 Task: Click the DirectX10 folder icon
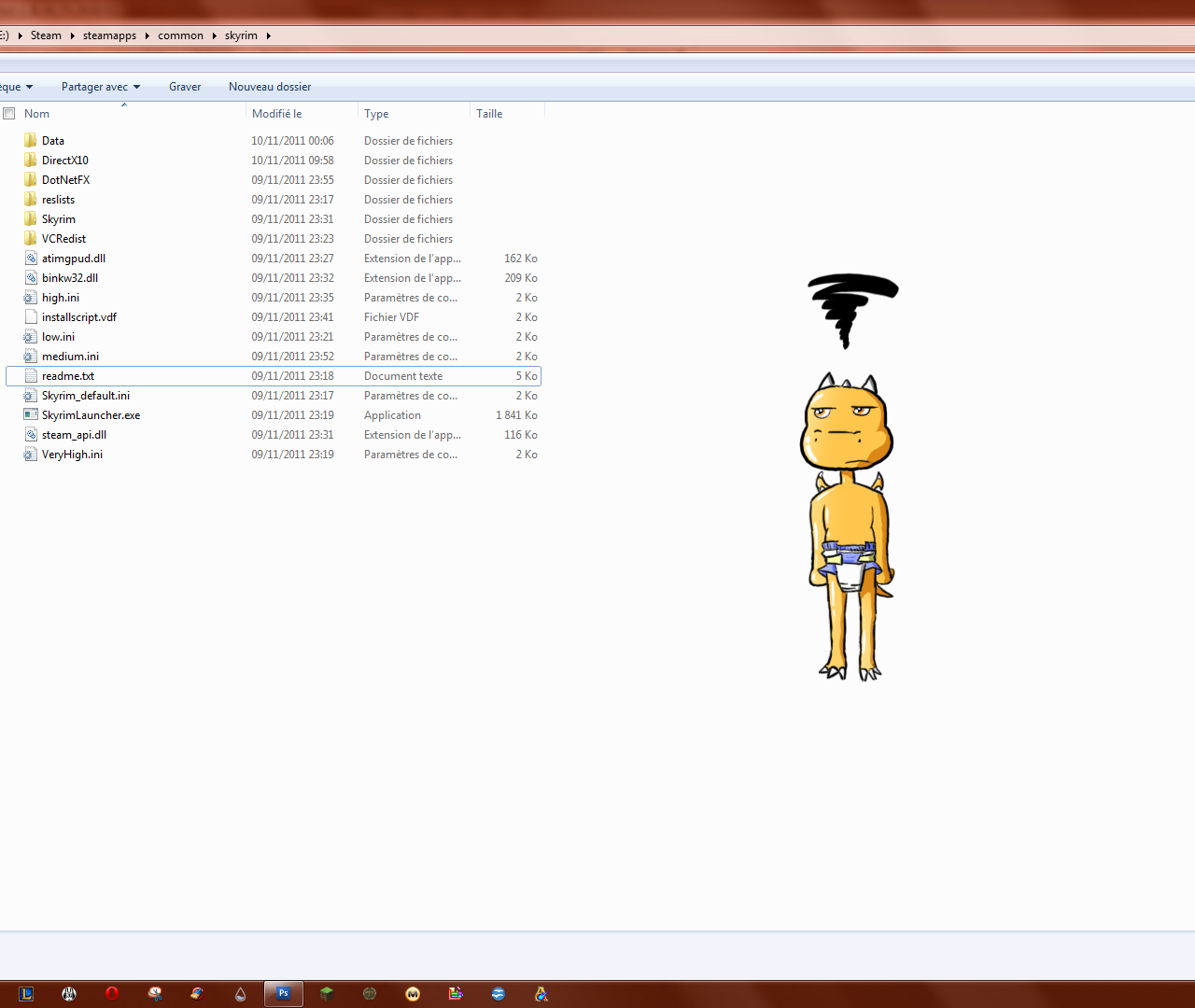[x=31, y=161]
